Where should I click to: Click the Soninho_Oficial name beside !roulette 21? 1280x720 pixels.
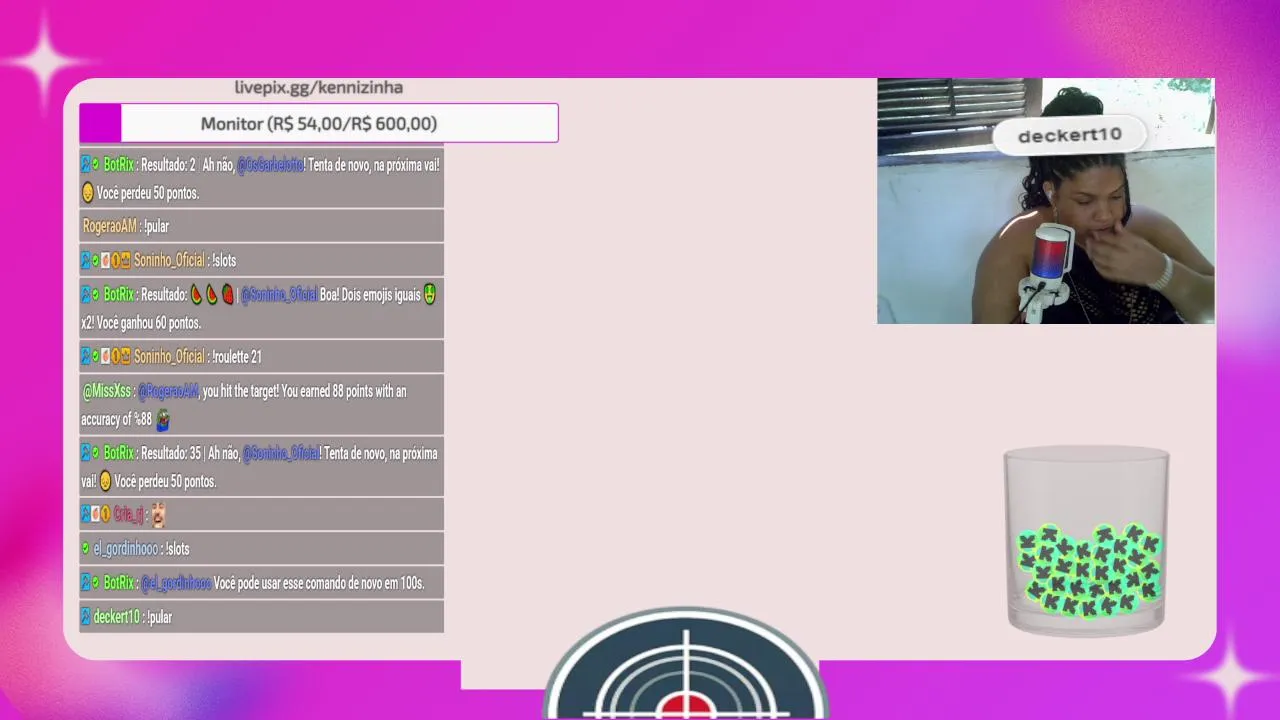169,357
